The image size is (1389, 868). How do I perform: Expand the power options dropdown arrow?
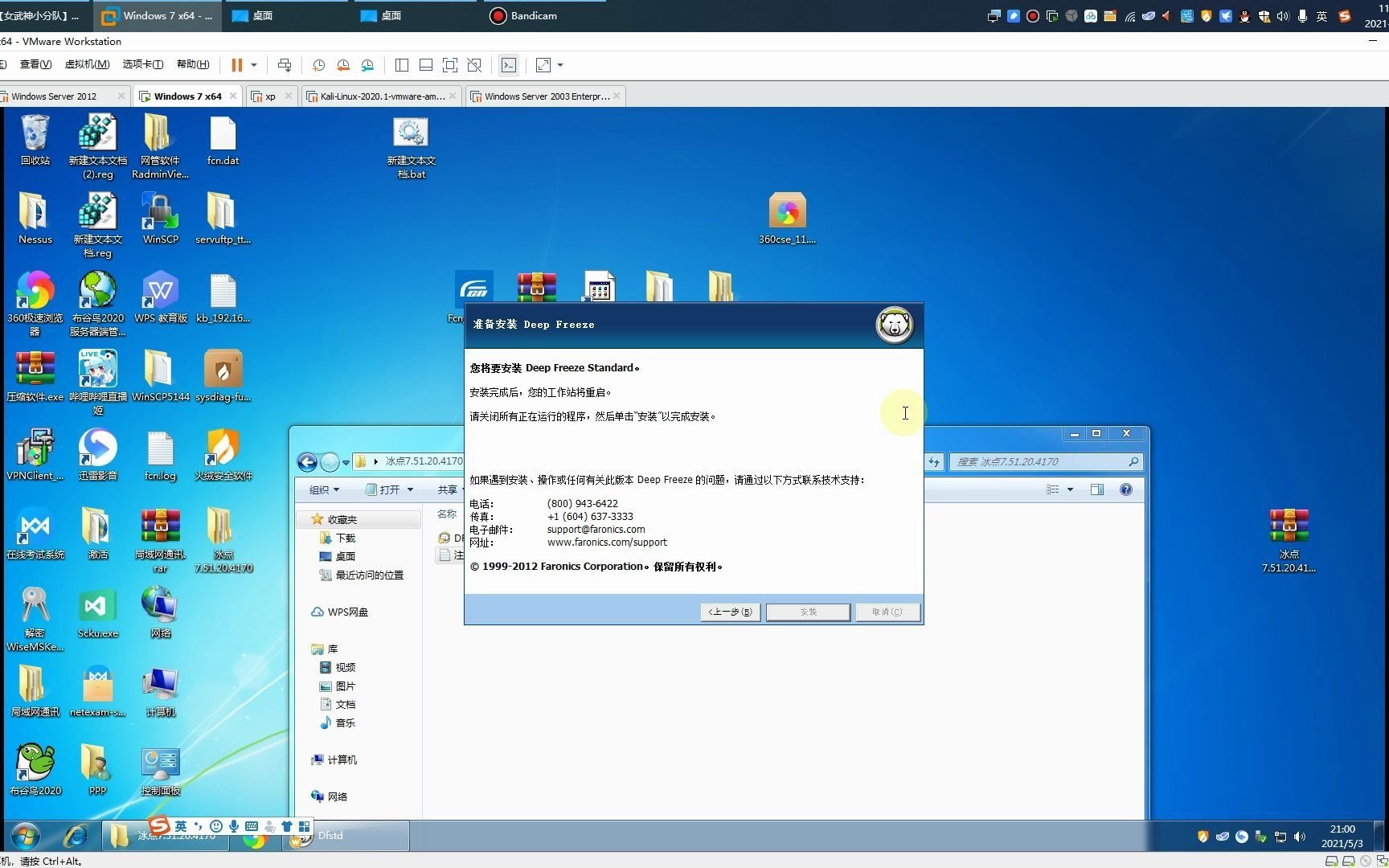click(254, 65)
